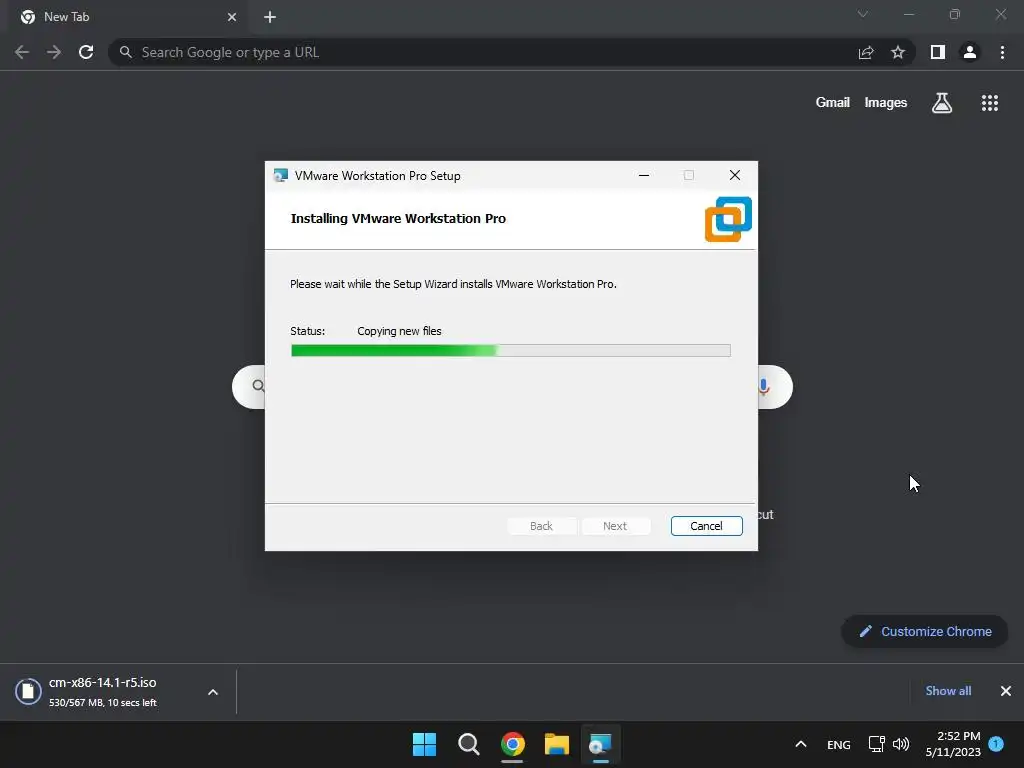This screenshot has width=1024, height=768.
Task: Open Windows Start menu
Action: click(x=424, y=744)
